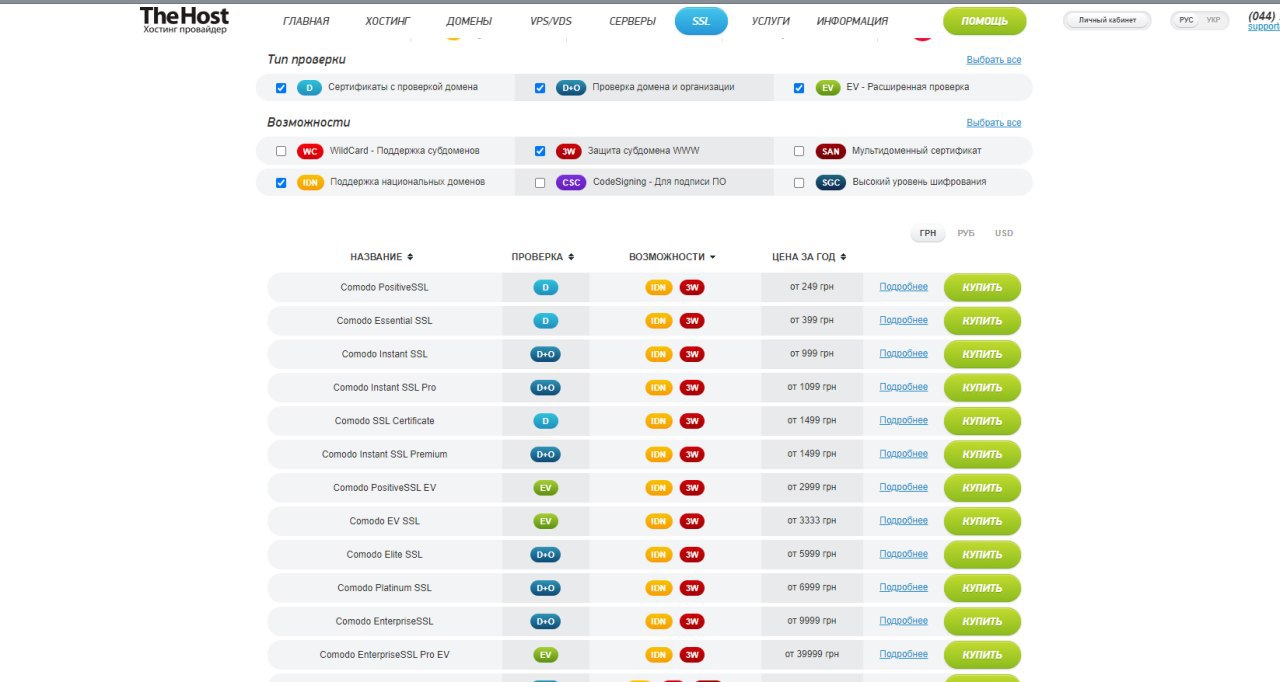The image size is (1280, 682).
Task: Click the IDN badge in Comodo Platinum SSL row
Action: [659, 588]
